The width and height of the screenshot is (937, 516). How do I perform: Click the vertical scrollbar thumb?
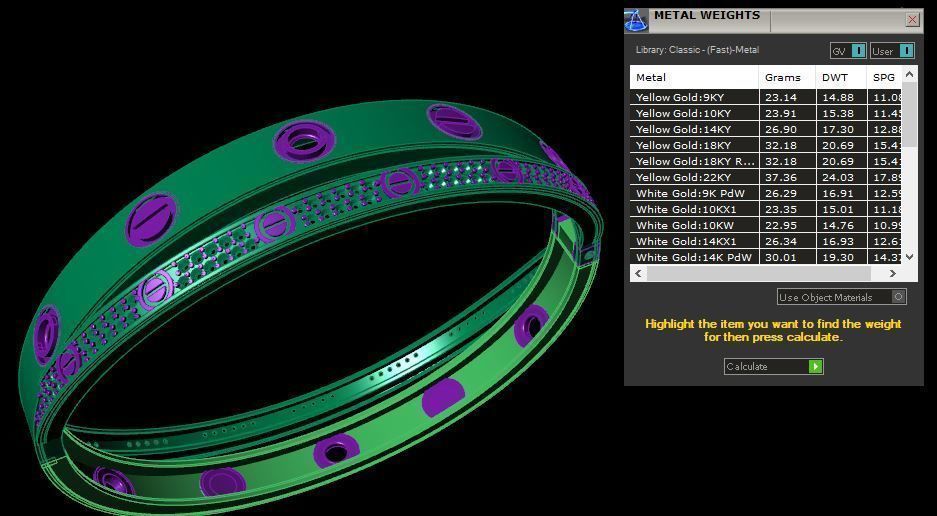[x=910, y=115]
